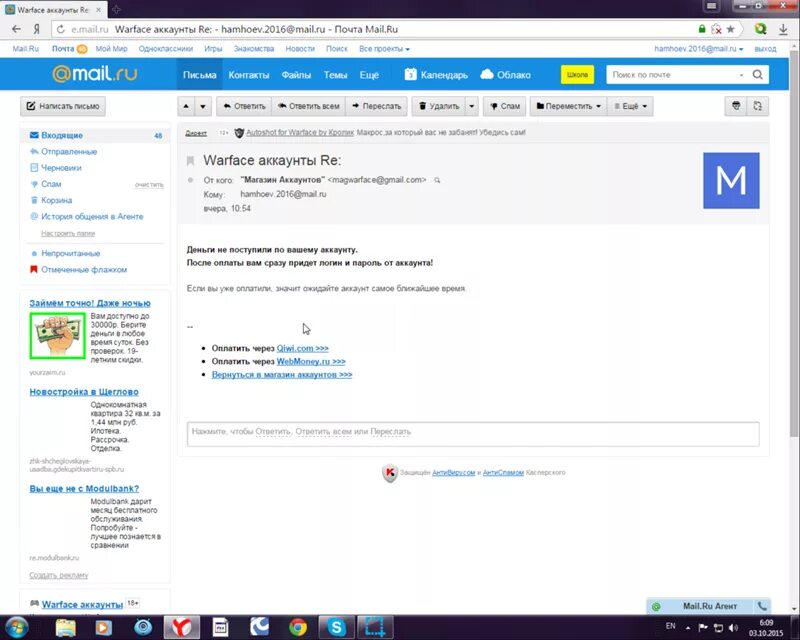
Task: Follow Qiwi.com payment link
Action: click(x=303, y=348)
